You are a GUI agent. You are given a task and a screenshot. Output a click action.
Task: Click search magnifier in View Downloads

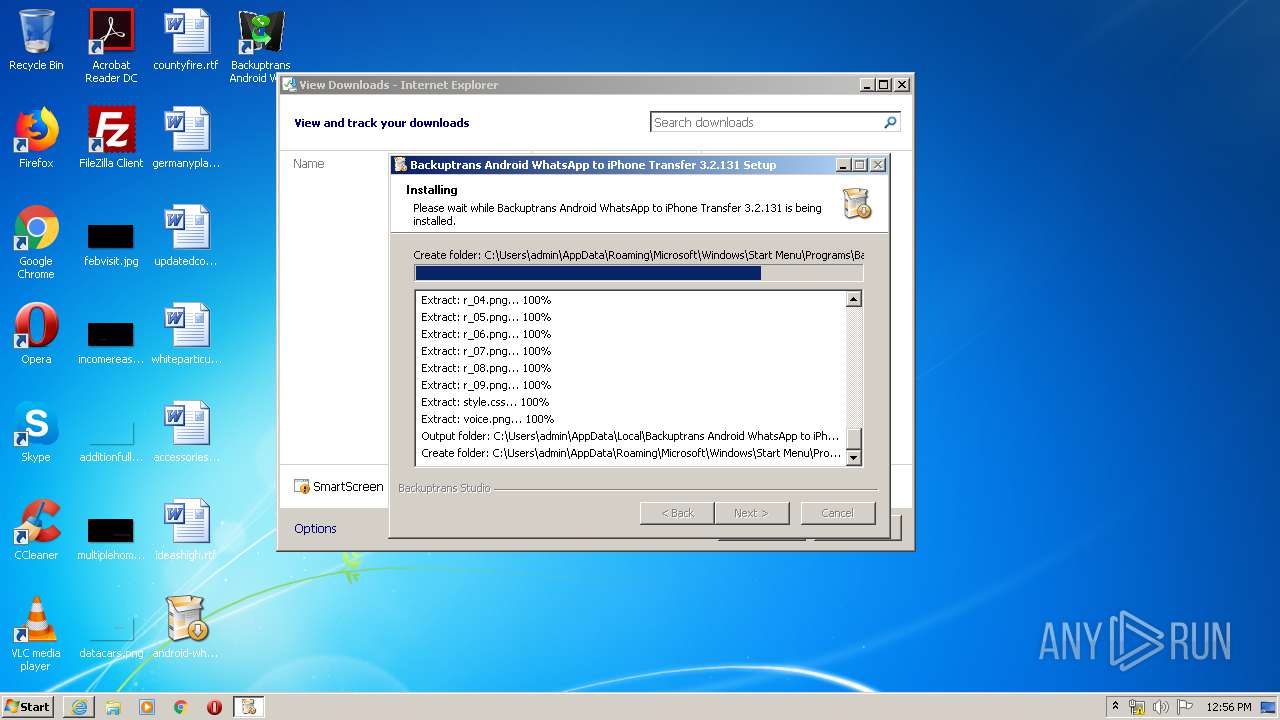pos(890,122)
